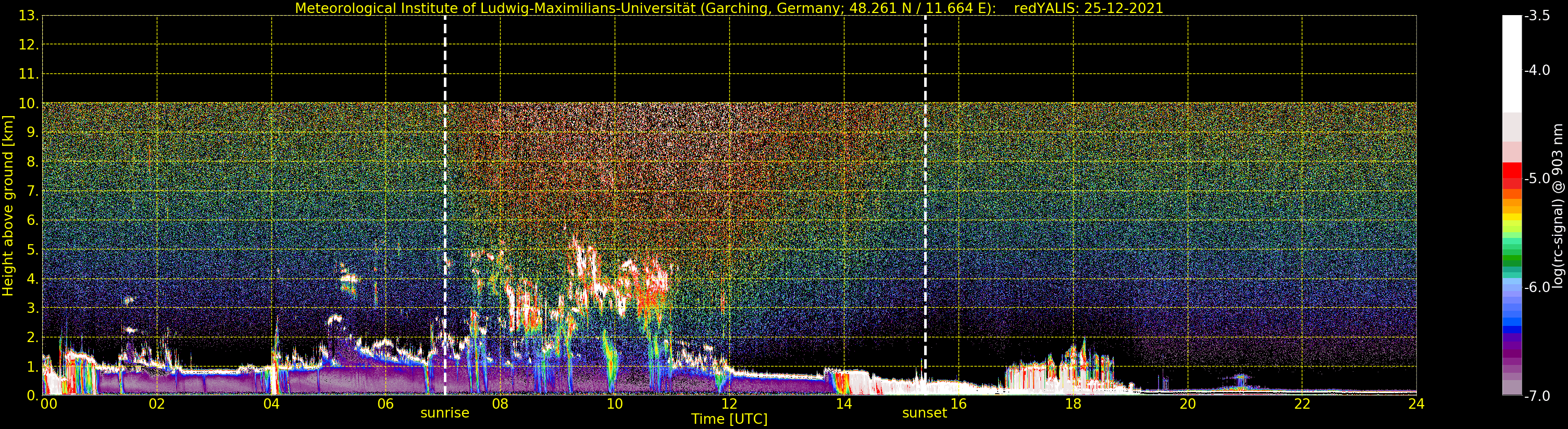The height and width of the screenshot is (429, 1568).
Task: Click colorbar tick label '-7.0'
Action: pyautogui.click(x=1537, y=396)
